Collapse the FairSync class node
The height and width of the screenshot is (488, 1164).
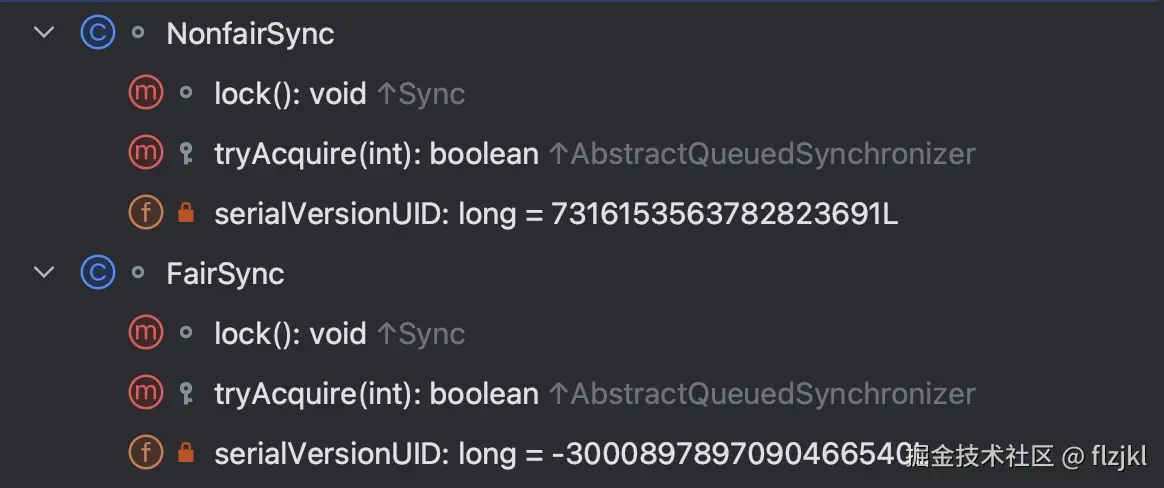tap(44, 273)
